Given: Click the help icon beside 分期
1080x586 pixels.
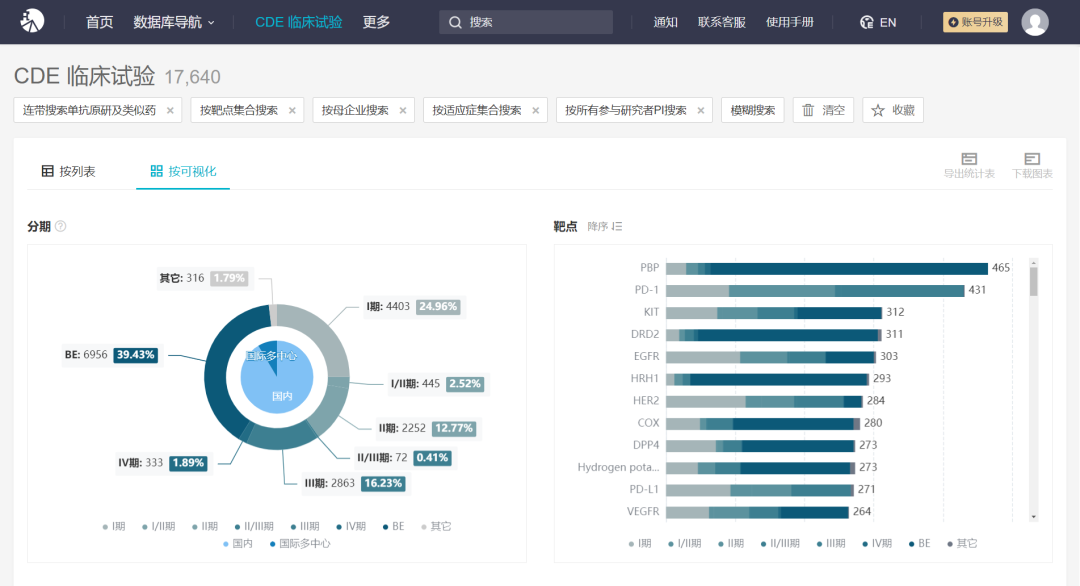Looking at the screenshot, I should 61,227.
